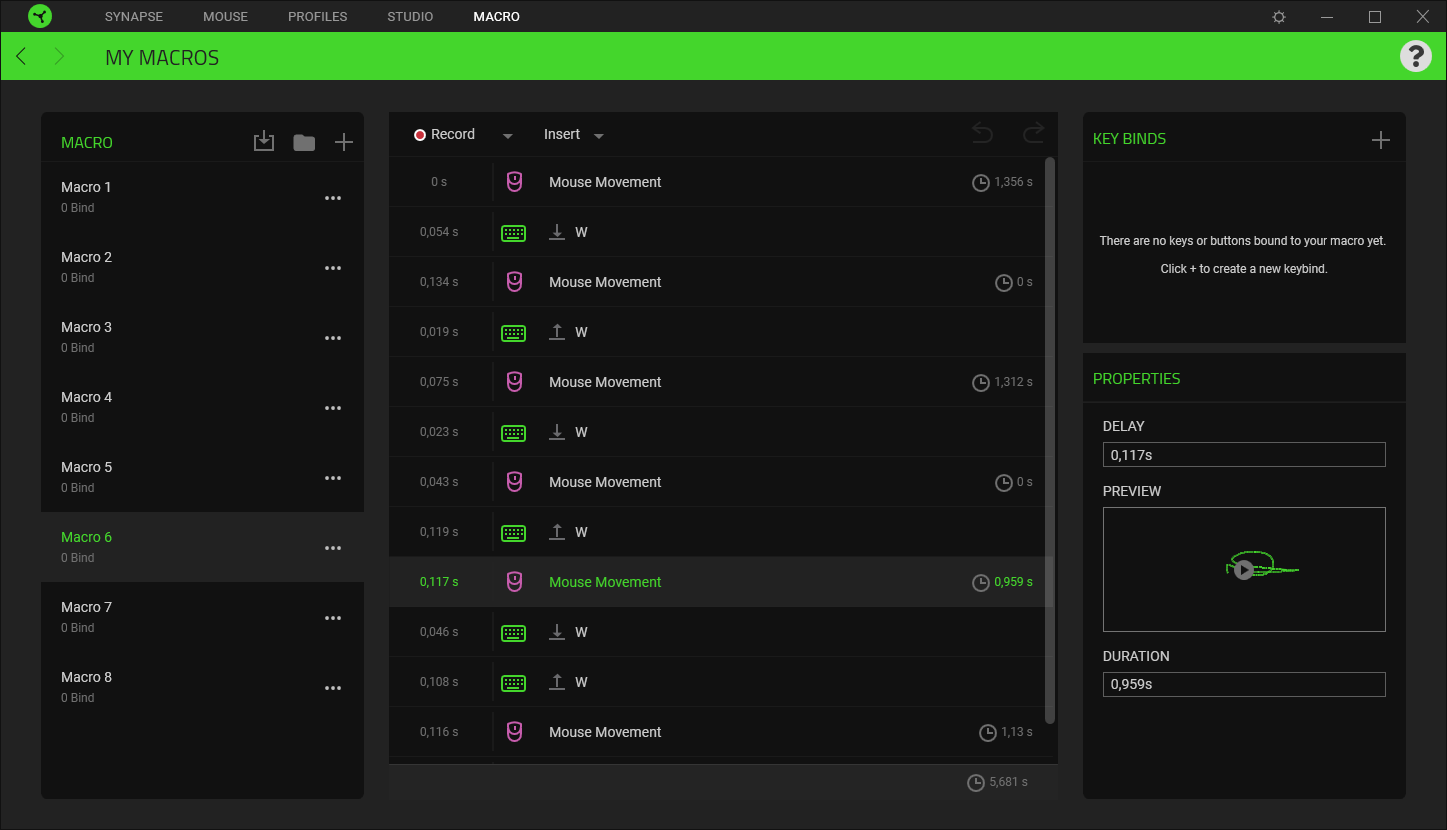
Task: Click the MY MACROS heading
Action: (162, 58)
